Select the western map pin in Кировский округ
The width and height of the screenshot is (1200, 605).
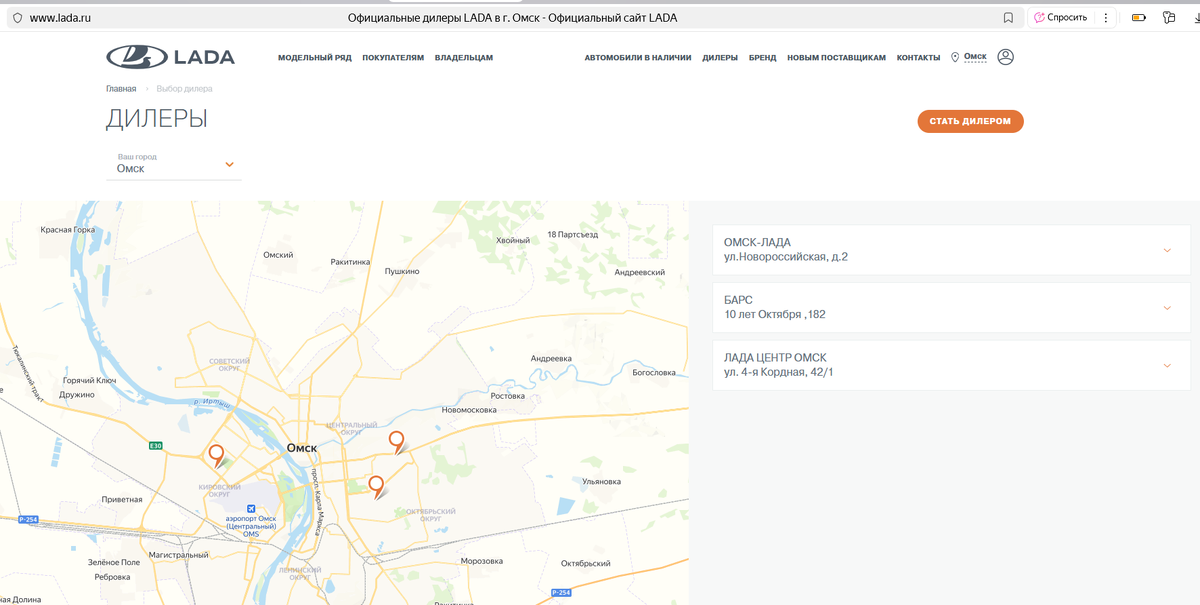point(216,456)
